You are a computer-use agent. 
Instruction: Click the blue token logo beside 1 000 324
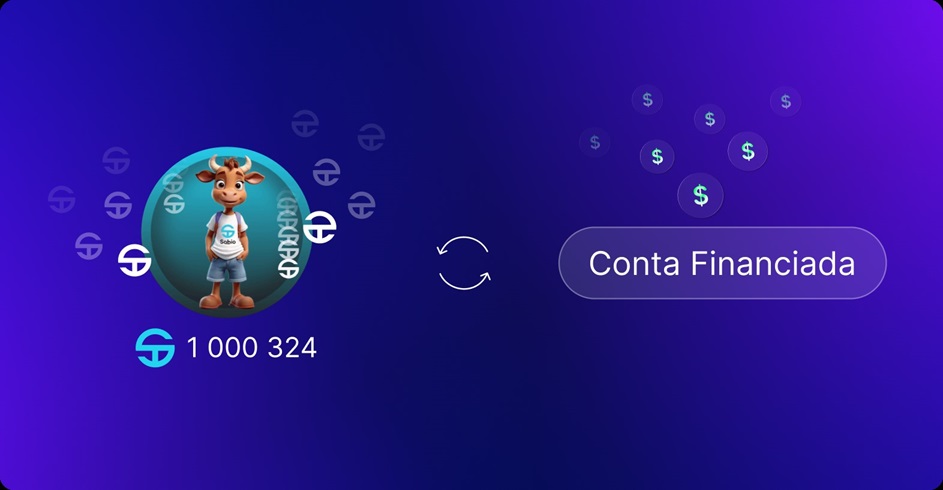pos(155,348)
